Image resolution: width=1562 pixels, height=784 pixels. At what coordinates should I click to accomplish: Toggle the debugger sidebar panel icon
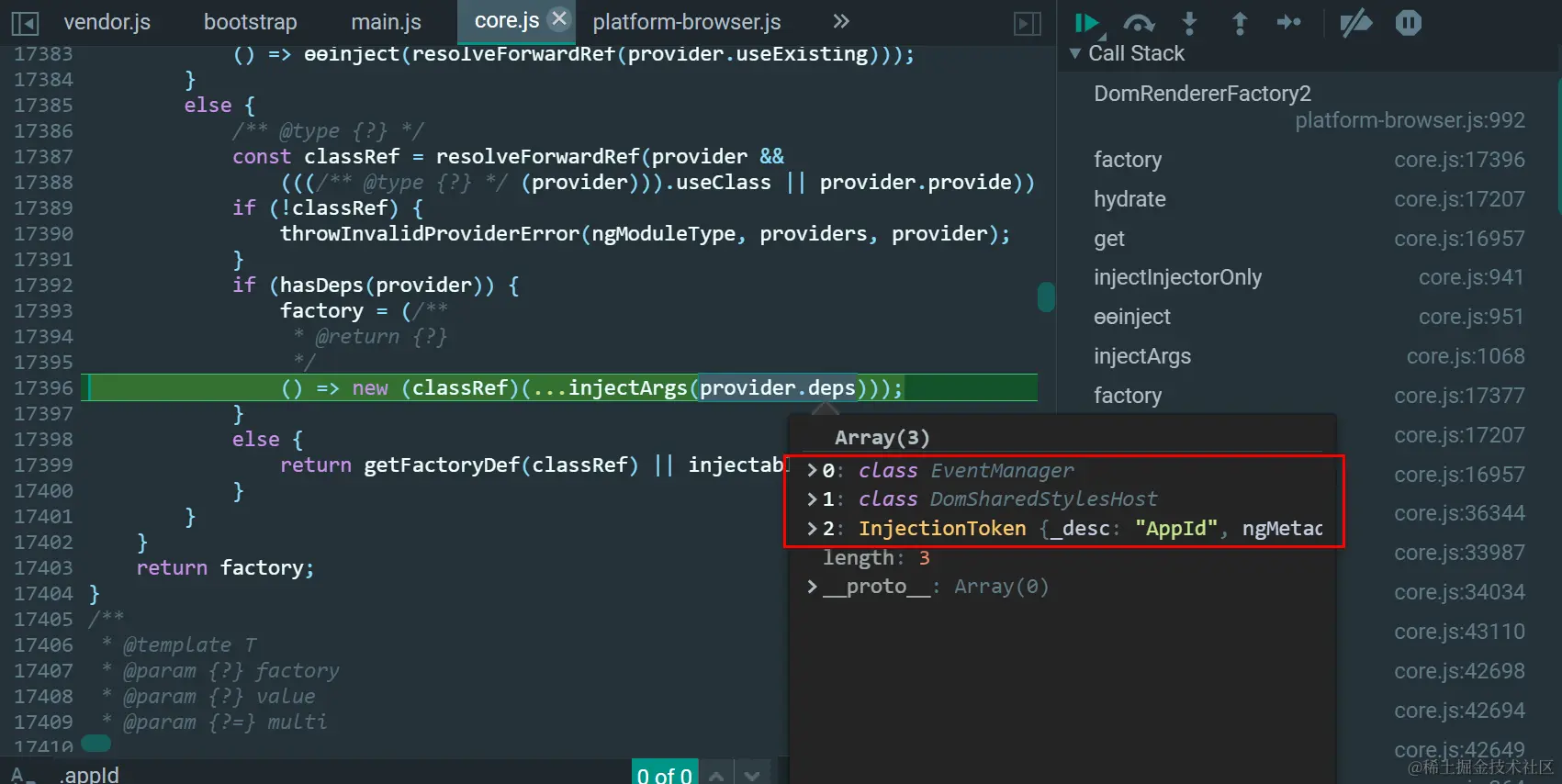point(1028,23)
